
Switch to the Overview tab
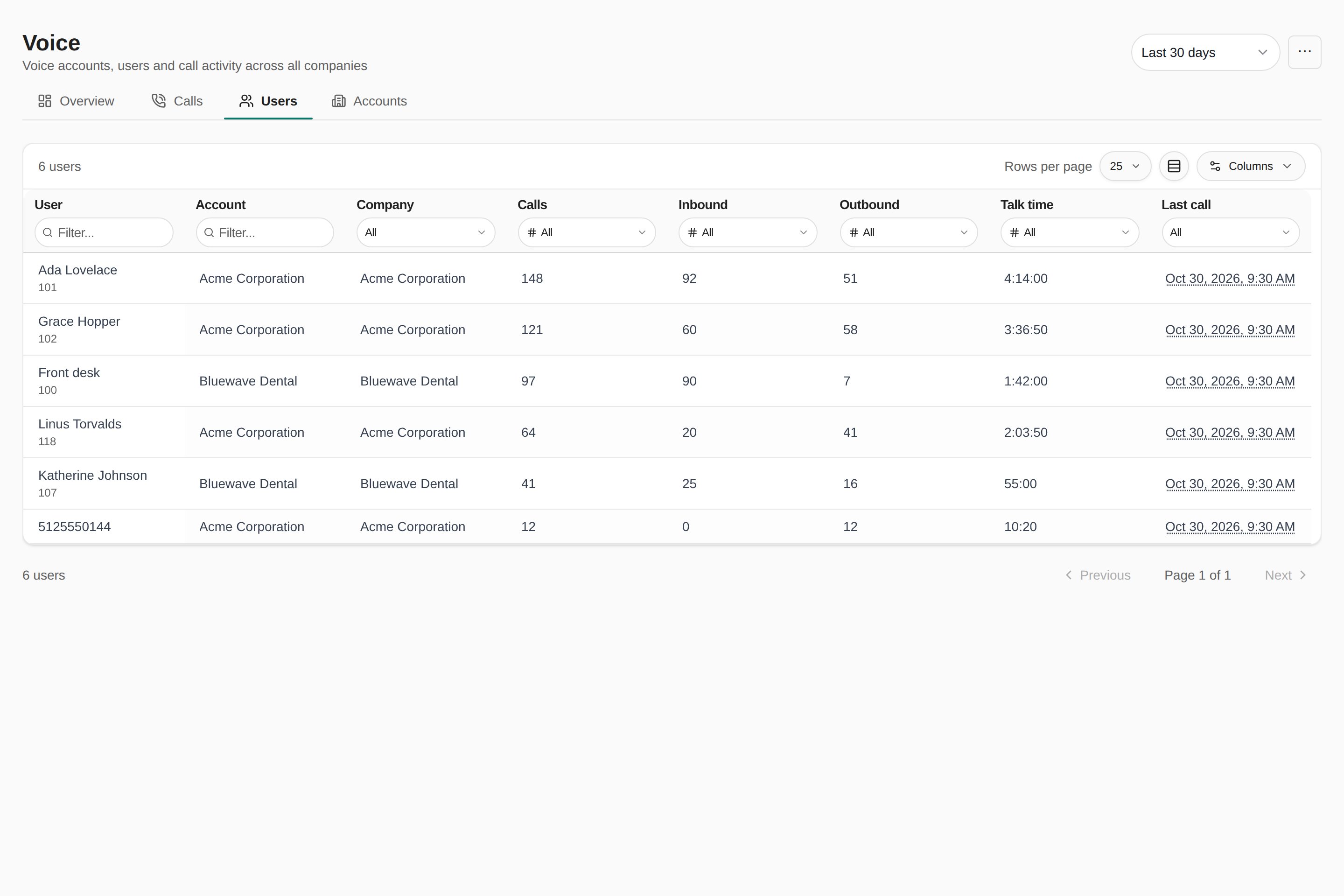point(76,101)
